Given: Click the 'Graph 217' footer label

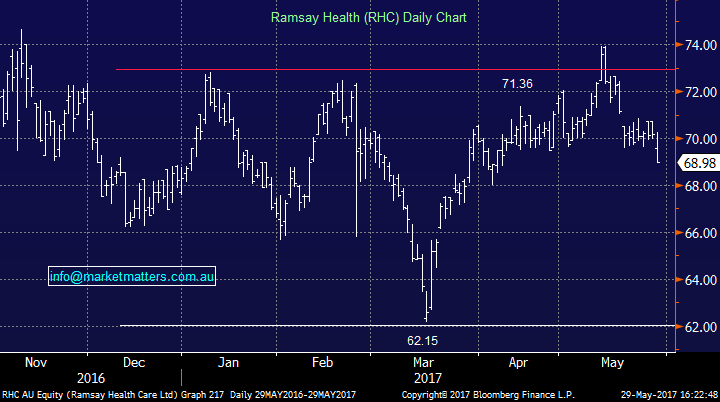Looking at the screenshot, I should (202, 395).
